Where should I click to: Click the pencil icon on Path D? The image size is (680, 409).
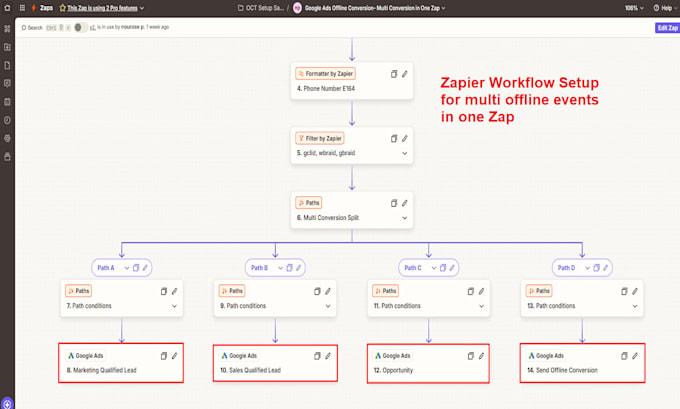606,268
